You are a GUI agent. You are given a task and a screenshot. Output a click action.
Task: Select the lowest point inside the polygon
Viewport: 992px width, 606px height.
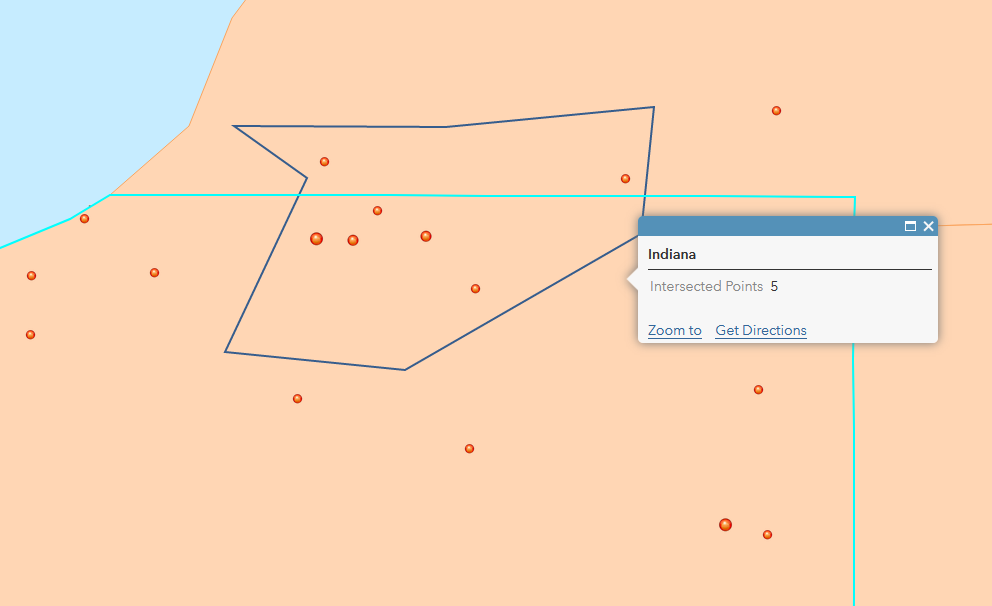click(475, 289)
